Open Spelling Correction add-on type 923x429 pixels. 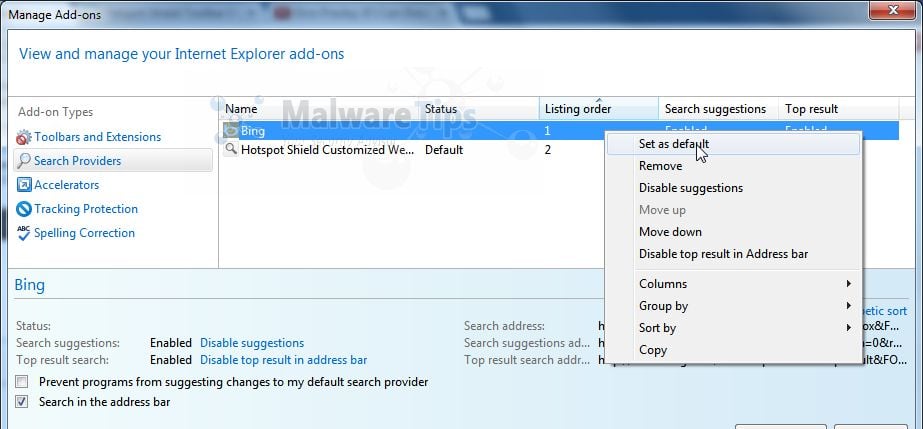[84, 233]
